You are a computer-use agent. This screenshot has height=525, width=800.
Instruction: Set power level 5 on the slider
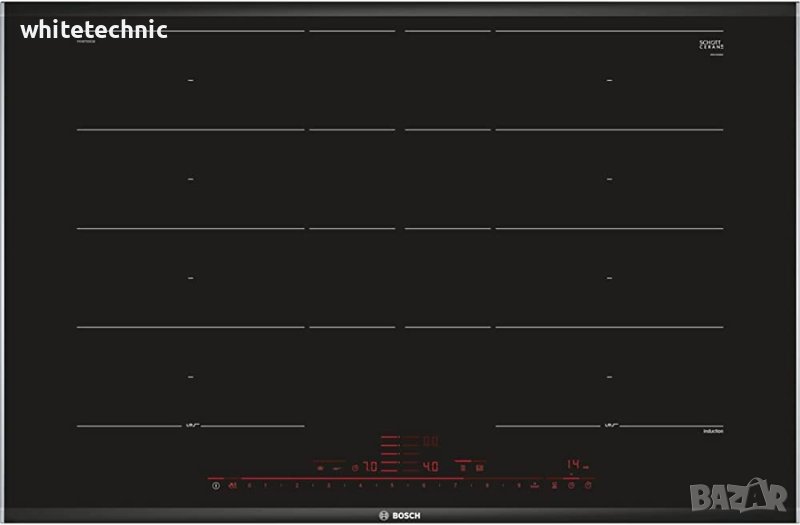click(392, 486)
